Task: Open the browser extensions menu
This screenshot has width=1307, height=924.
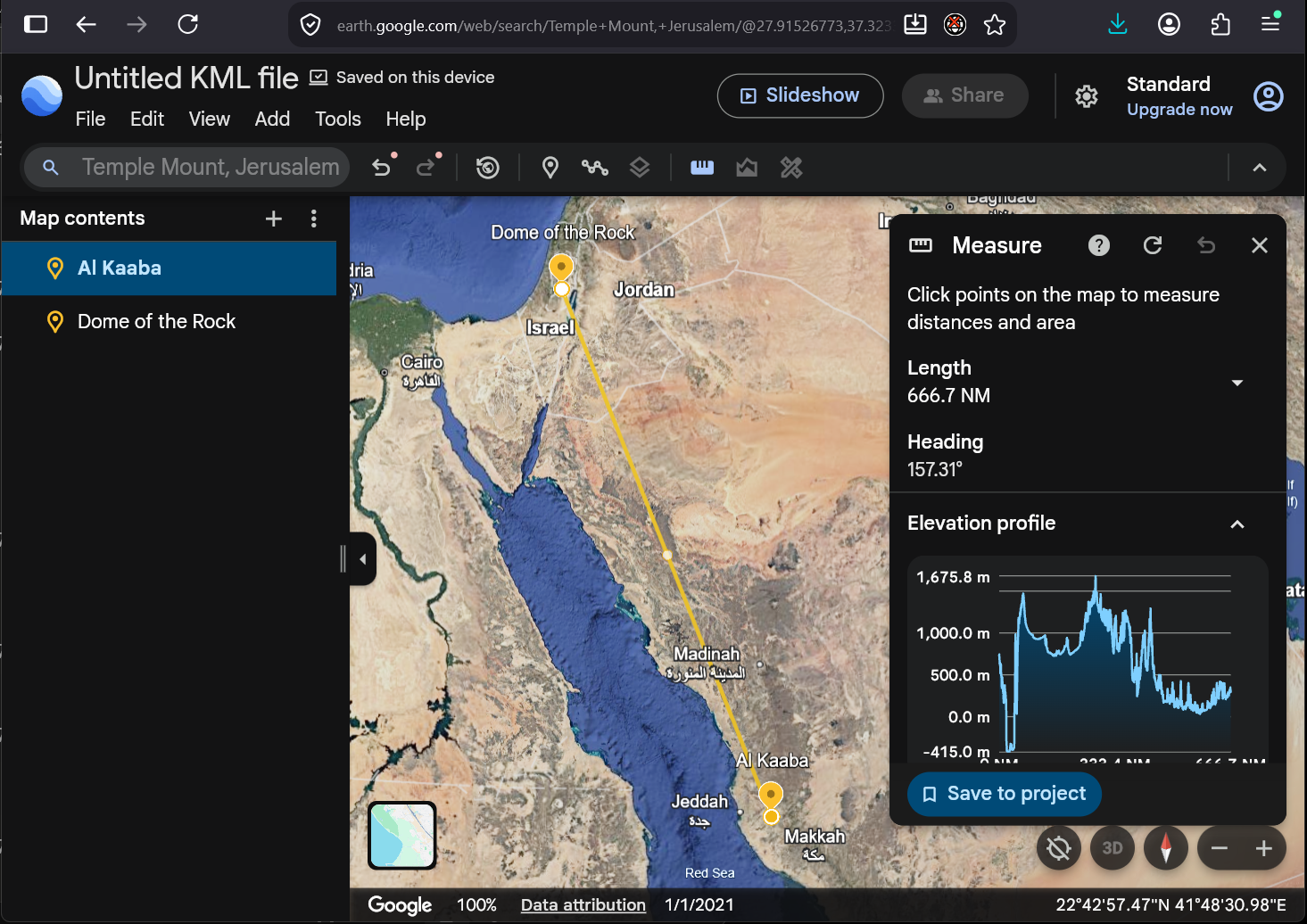Action: [1220, 24]
